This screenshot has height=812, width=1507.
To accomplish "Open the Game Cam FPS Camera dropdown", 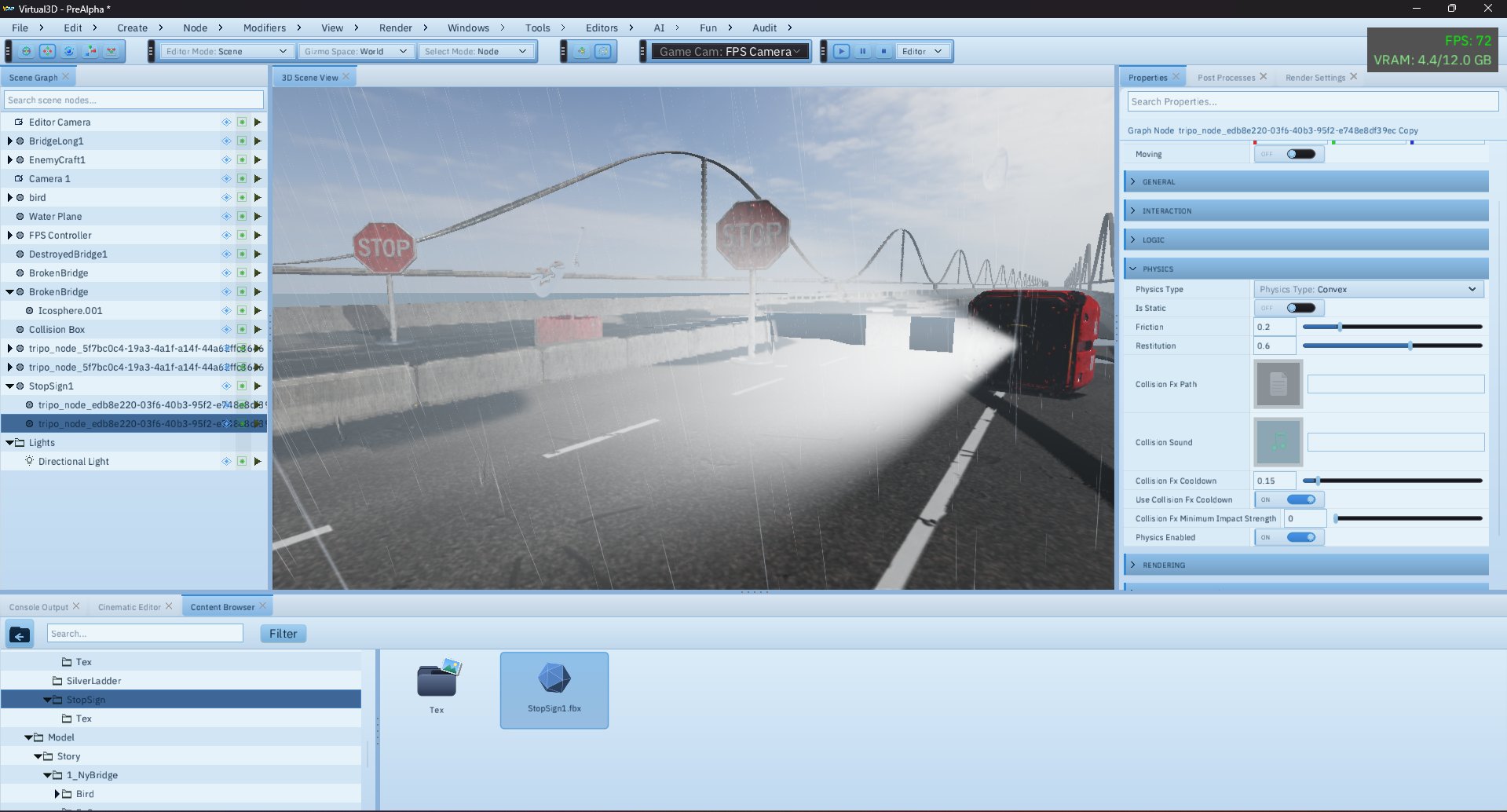I will point(730,51).
